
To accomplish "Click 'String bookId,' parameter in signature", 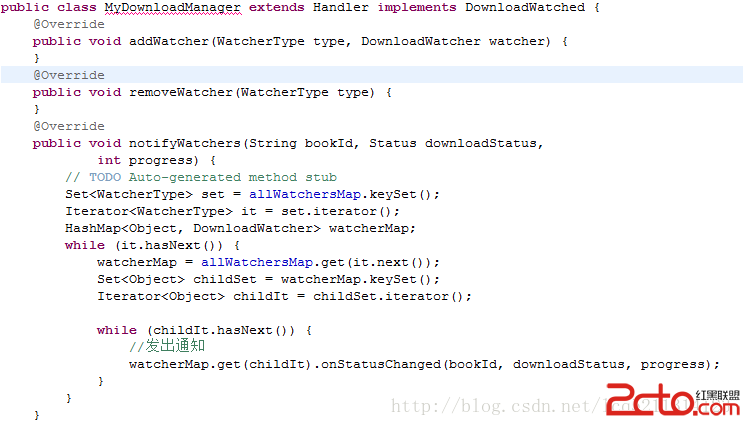I will click(x=304, y=144).
